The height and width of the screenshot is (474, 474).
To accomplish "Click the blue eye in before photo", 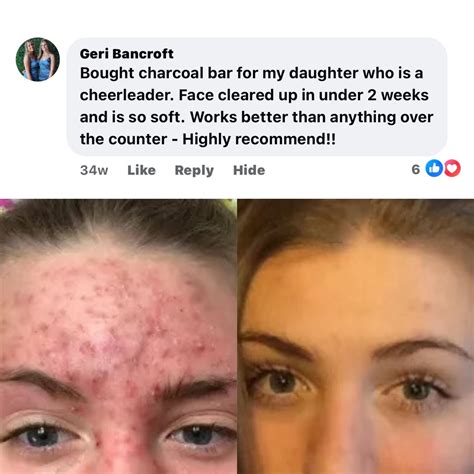I will tap(40, 436).
